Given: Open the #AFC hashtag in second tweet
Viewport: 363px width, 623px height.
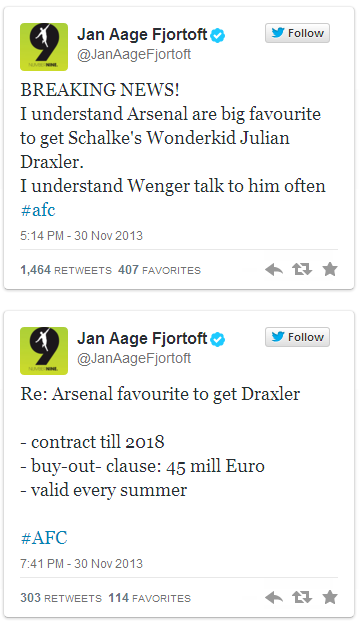Looking at the screenshot, I should [x=44, y=538].
